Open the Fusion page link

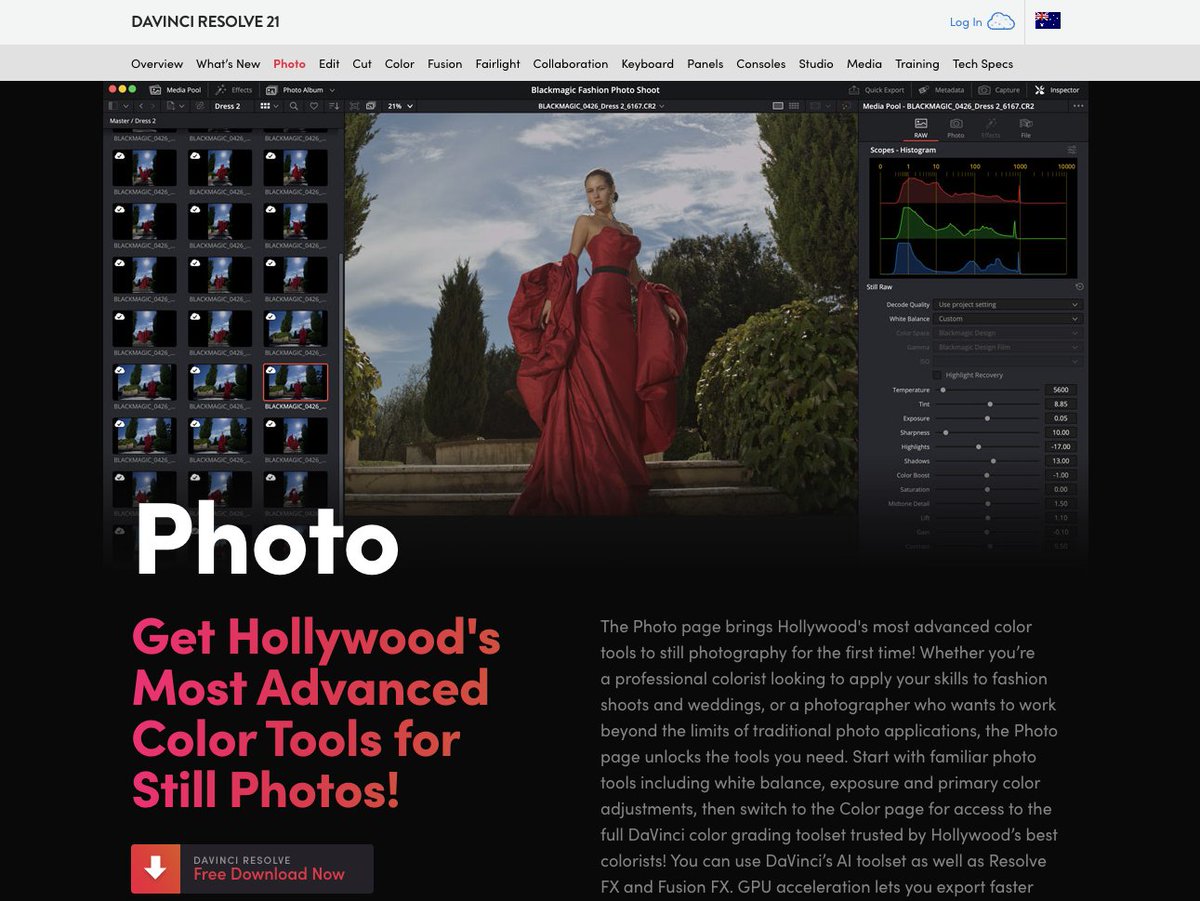click(445, 64)
